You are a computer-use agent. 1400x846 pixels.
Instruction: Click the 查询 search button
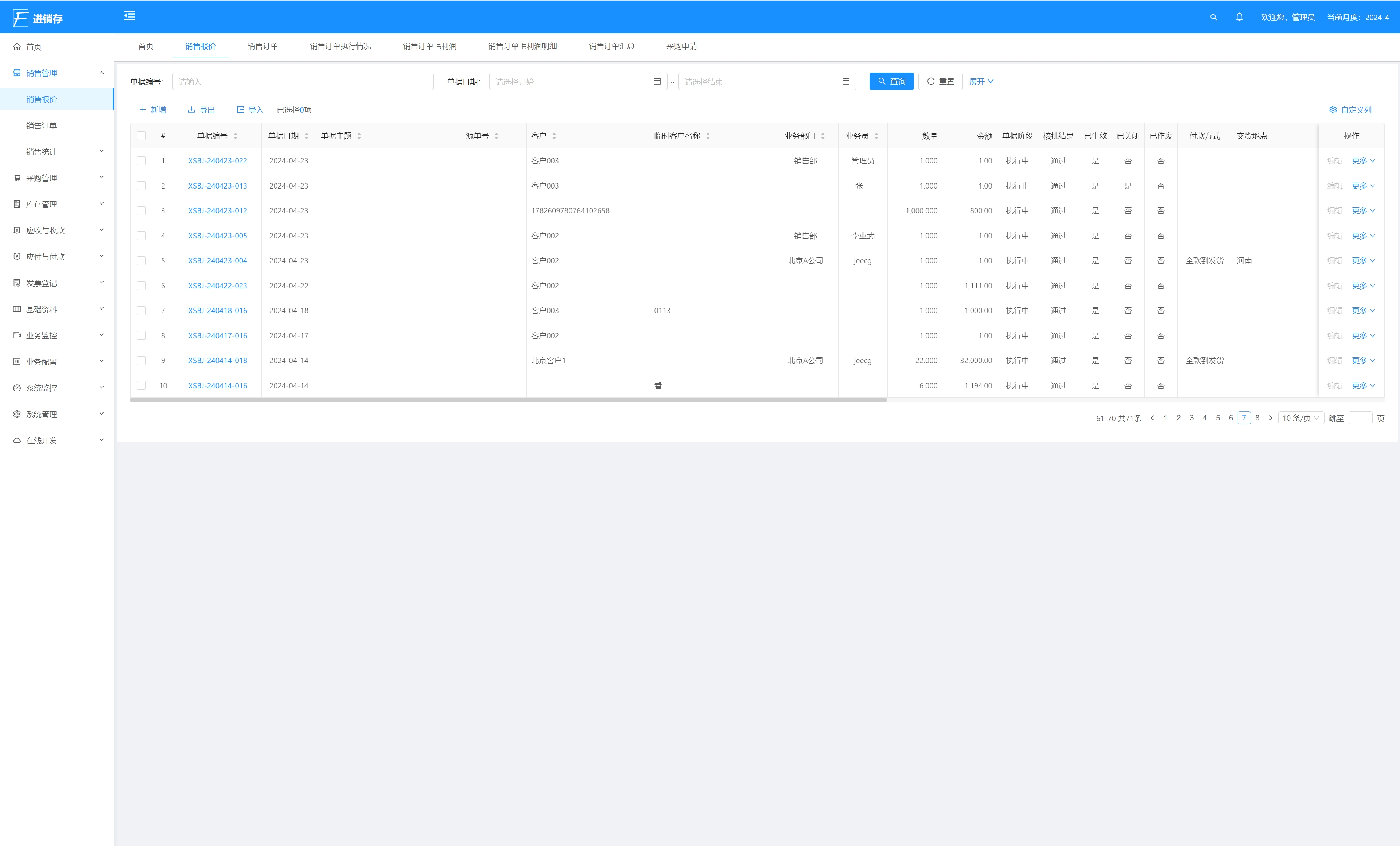(891, 81)
